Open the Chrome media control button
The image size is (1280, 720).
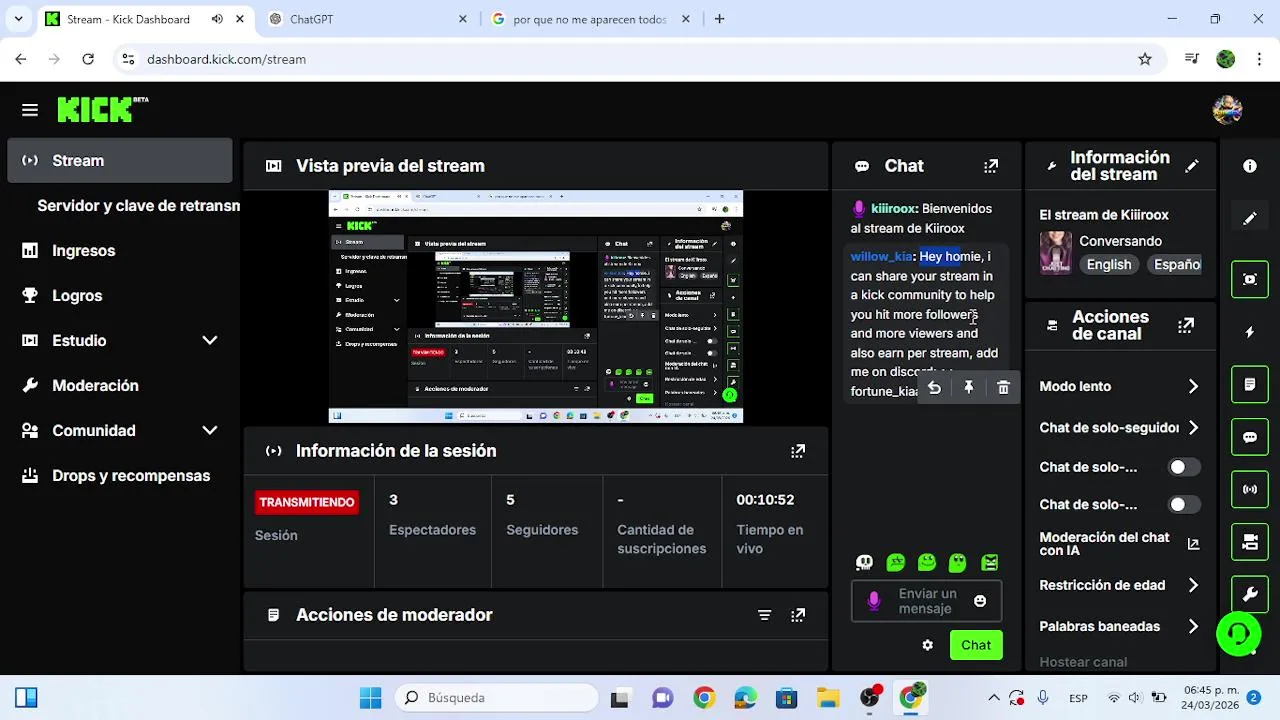click(x=1191, y=59)
